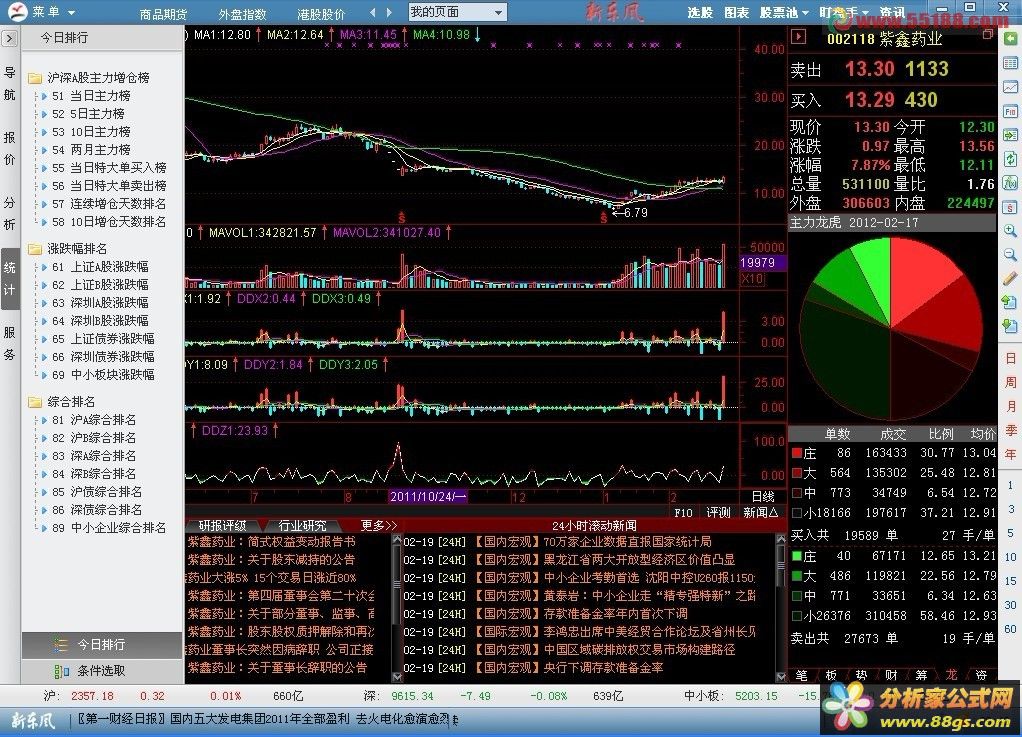
Task: Open the quote table icon in right toolbar
Action: click(1010, 63)
